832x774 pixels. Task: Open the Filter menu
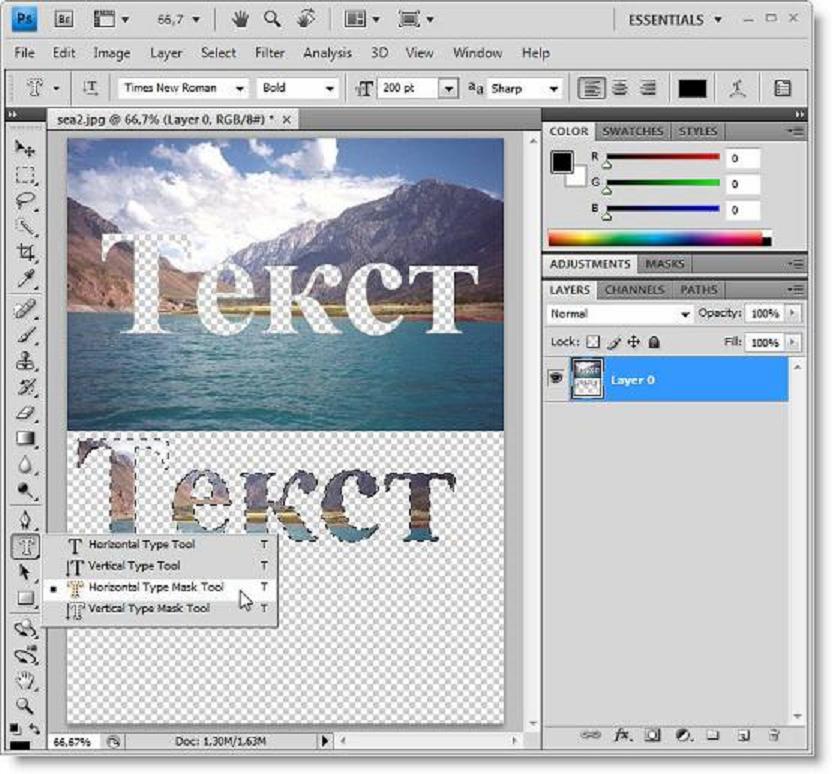(x=270, y=53)
